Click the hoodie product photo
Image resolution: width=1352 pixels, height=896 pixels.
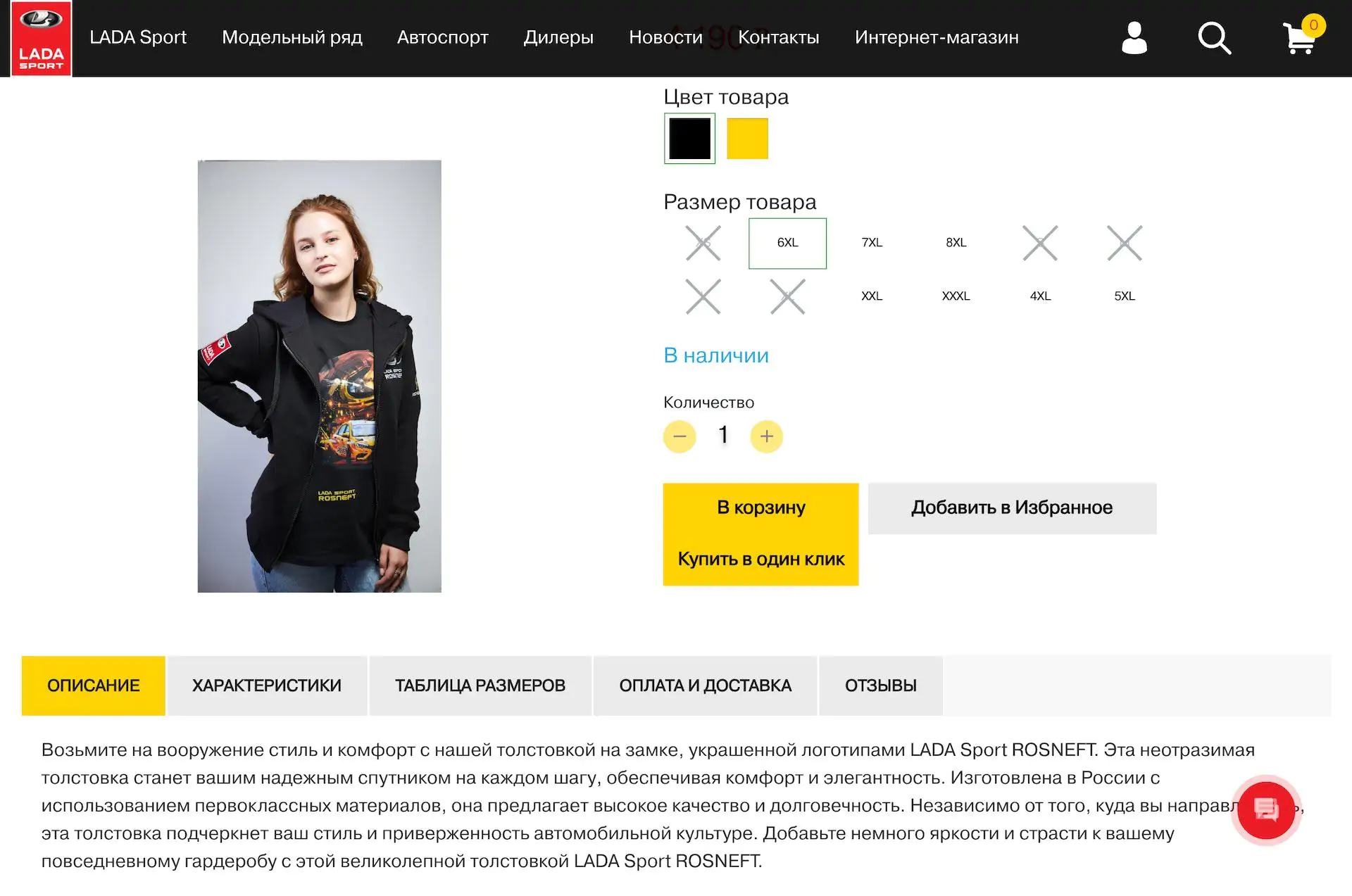point(320,377)
